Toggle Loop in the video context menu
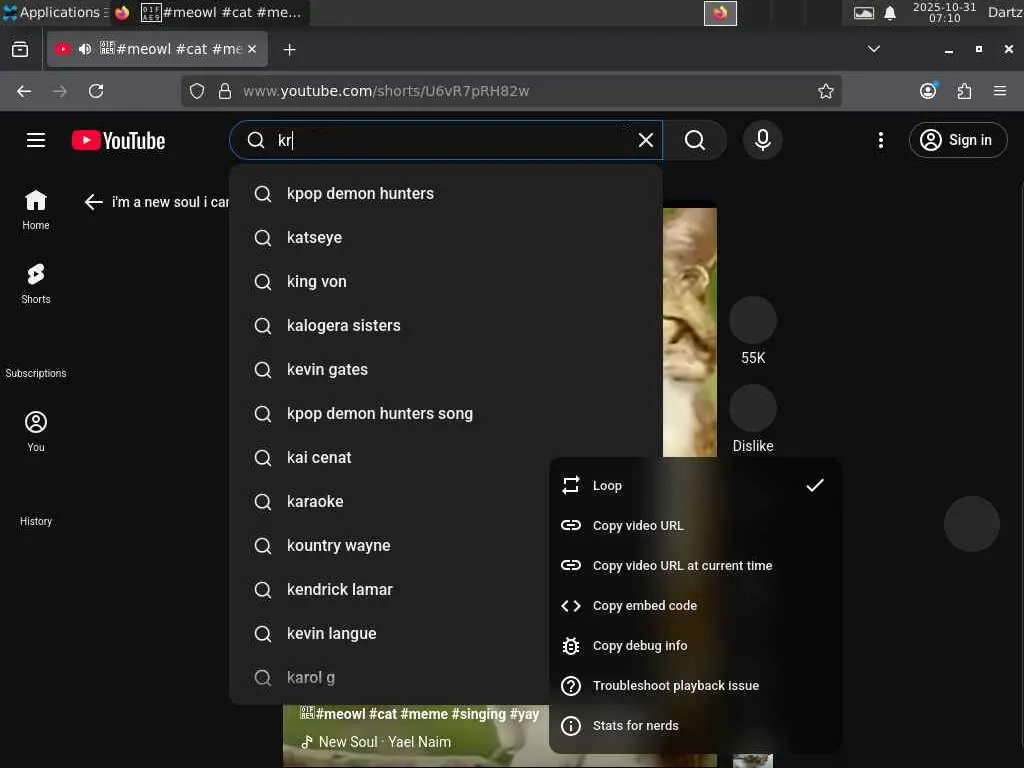 coord(695,485)
